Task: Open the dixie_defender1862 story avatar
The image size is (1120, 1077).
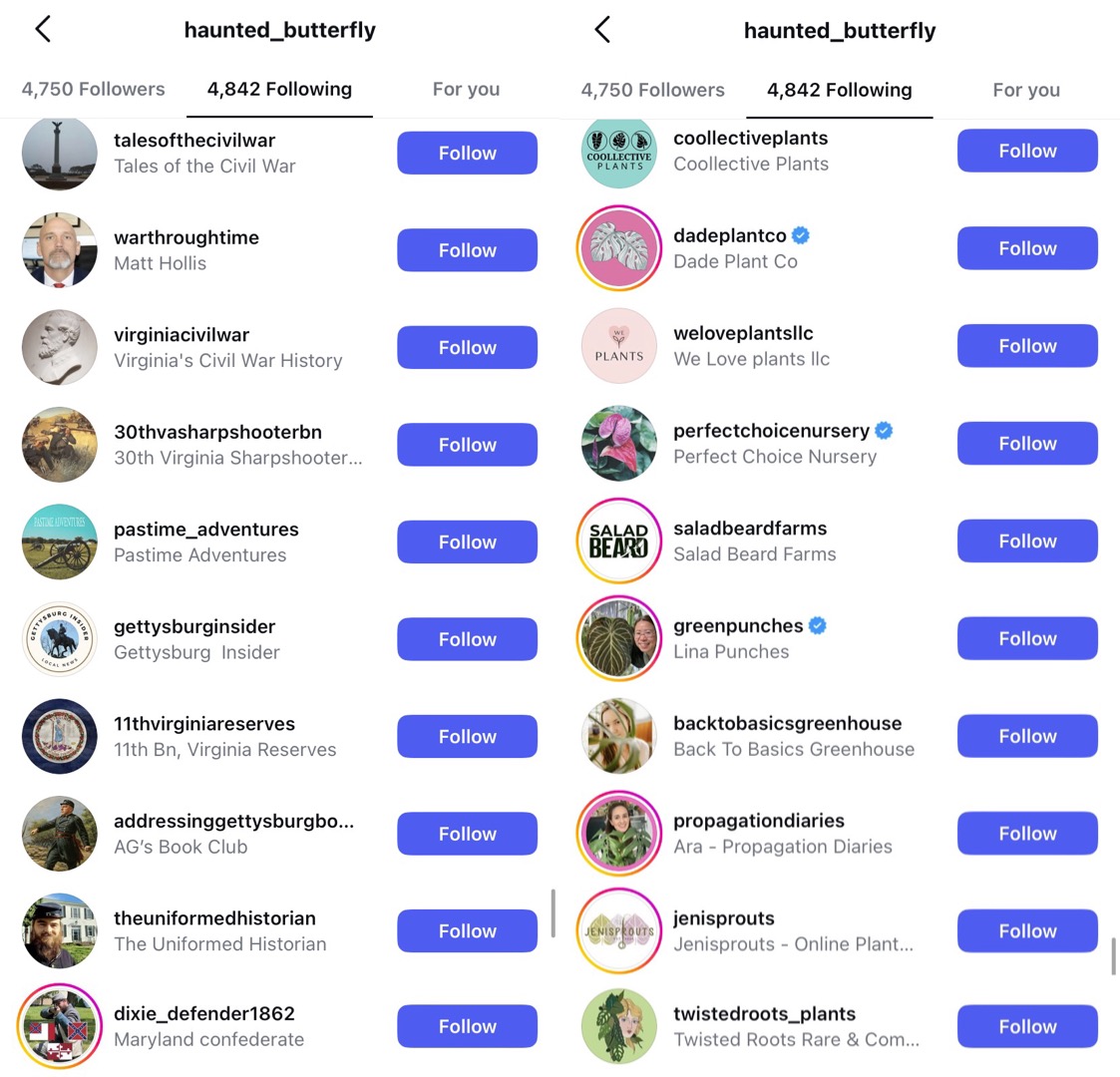Action: [60, 1026]
